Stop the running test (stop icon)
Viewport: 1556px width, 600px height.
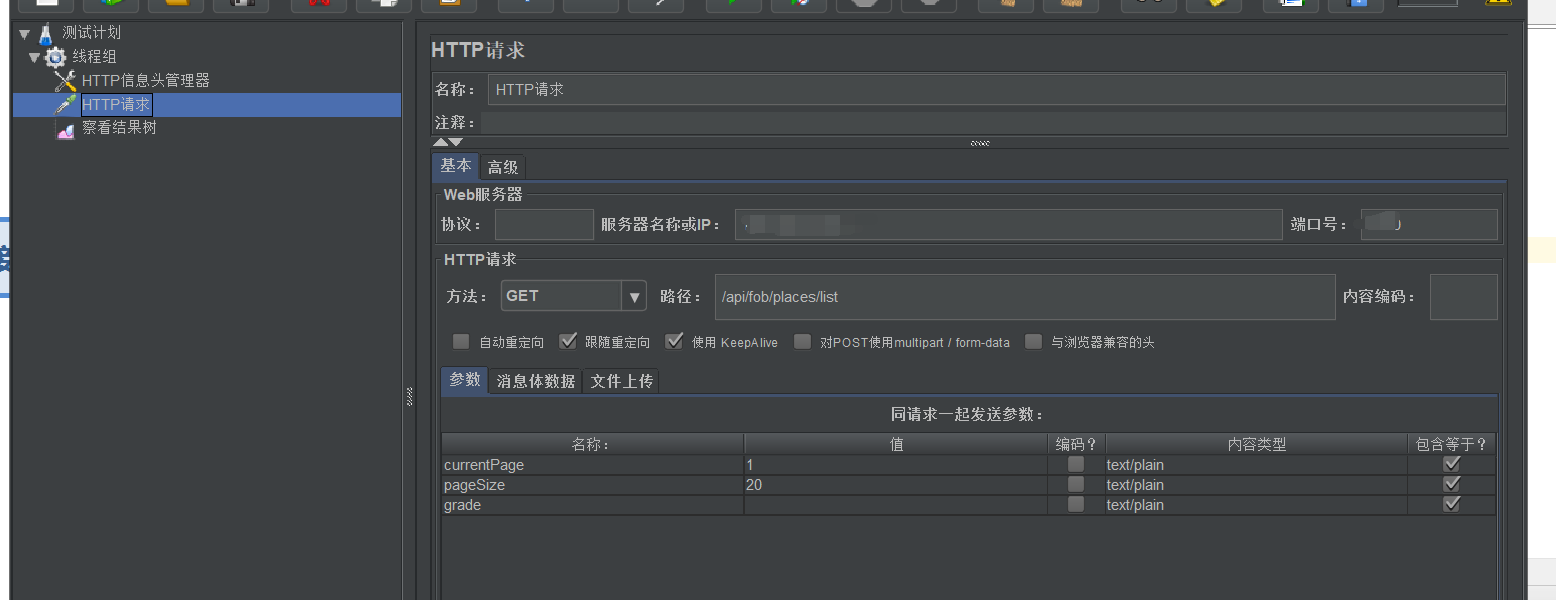coord(863,3)
